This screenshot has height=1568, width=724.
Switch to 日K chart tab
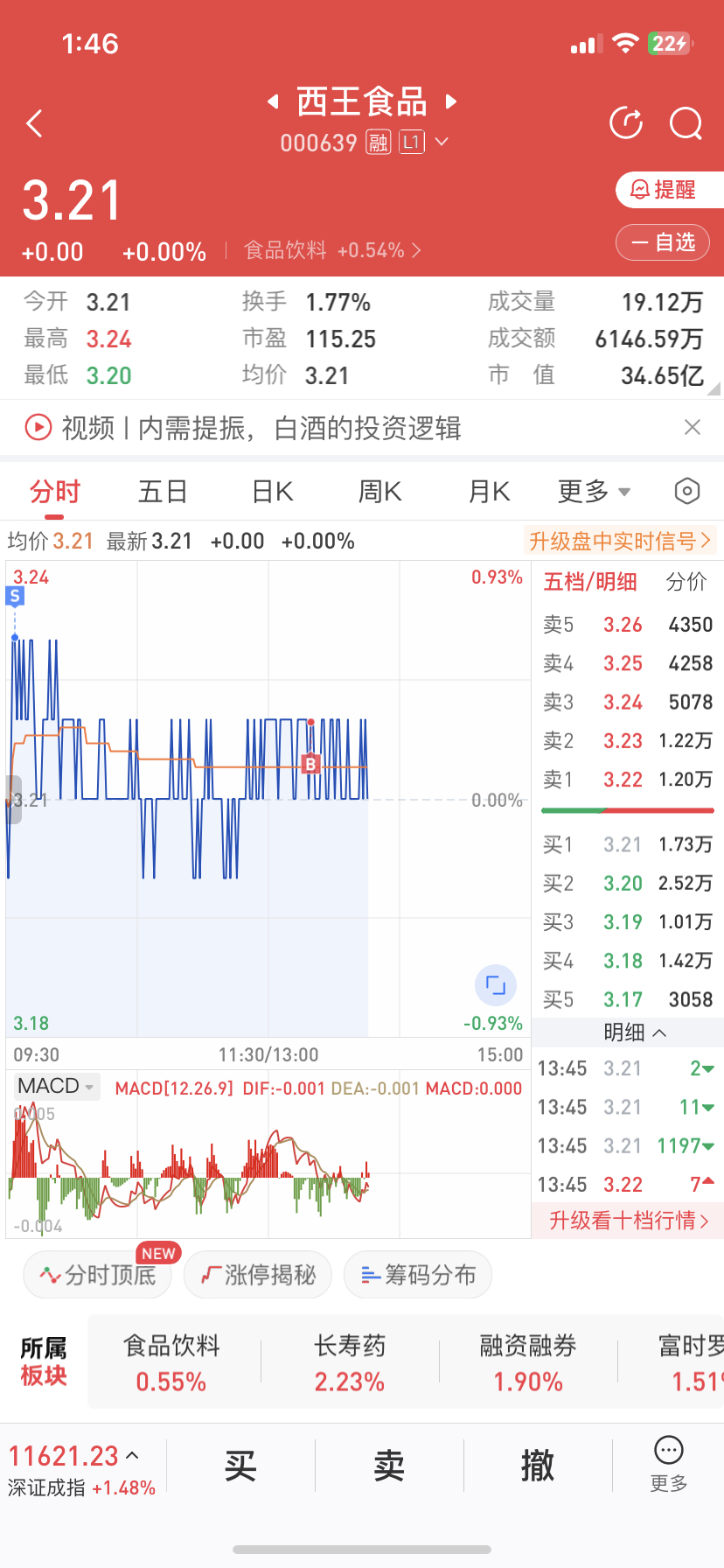point(273,492)
